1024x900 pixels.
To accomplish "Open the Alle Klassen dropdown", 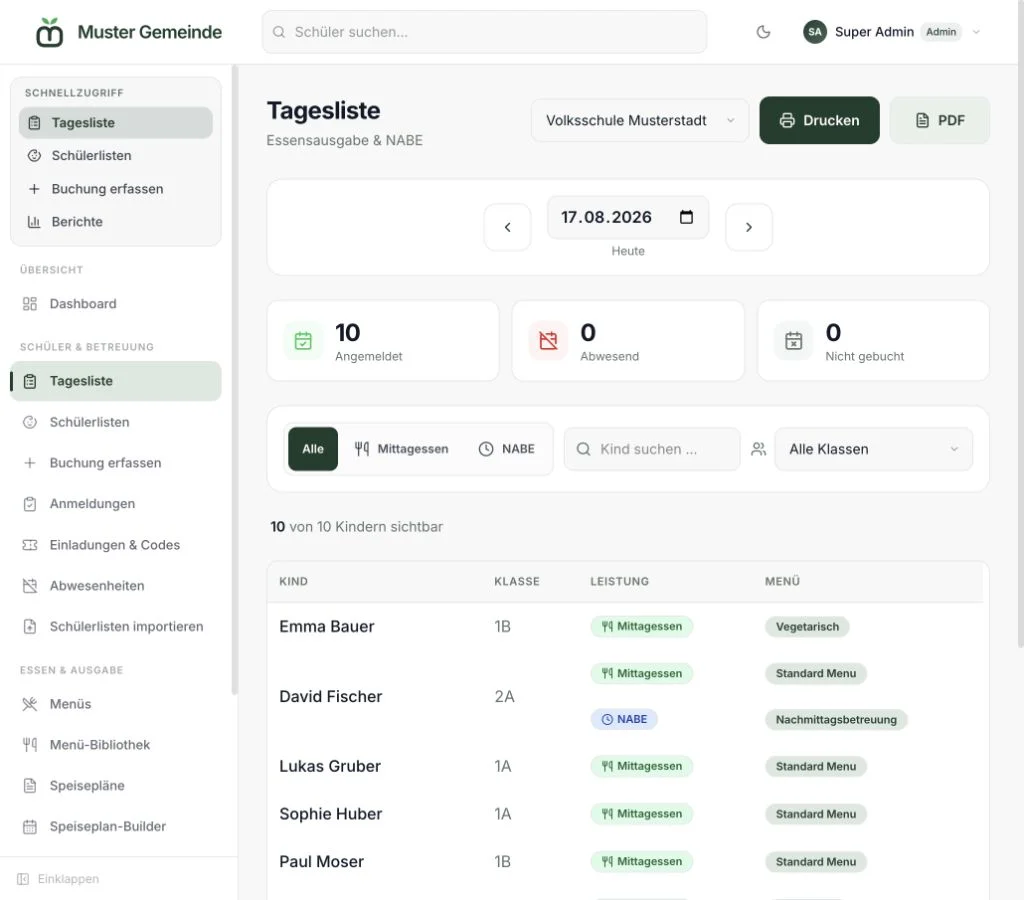I will [873, 449].
